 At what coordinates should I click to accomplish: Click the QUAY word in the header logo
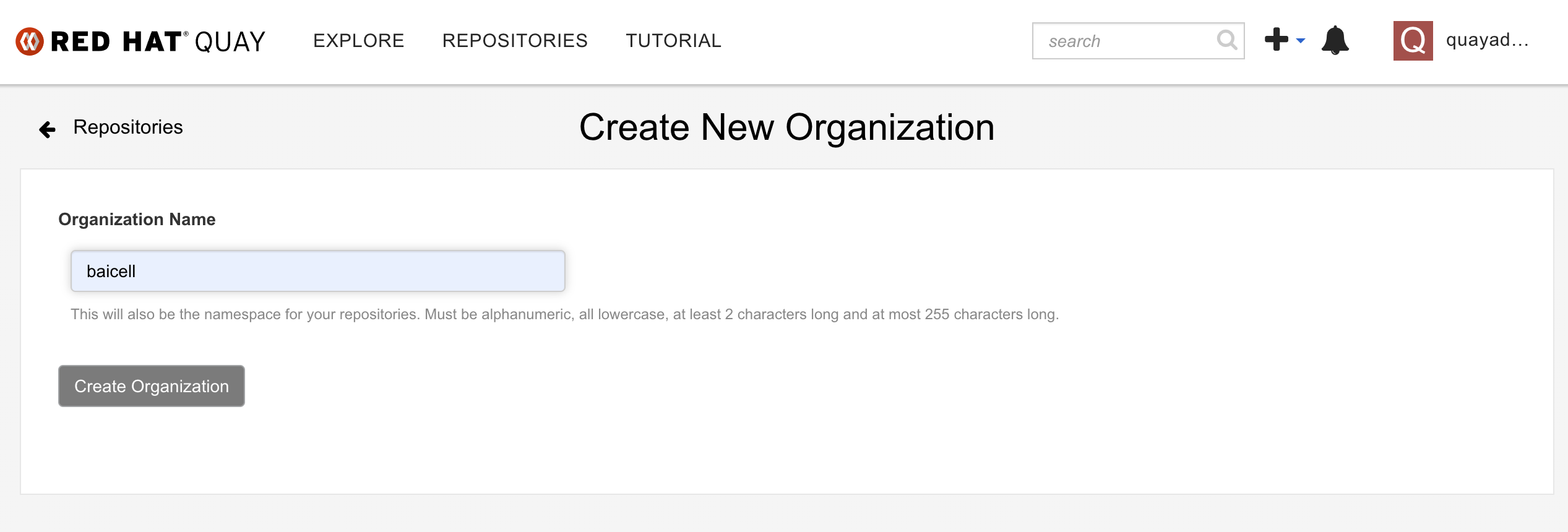(x=230, y=42)
